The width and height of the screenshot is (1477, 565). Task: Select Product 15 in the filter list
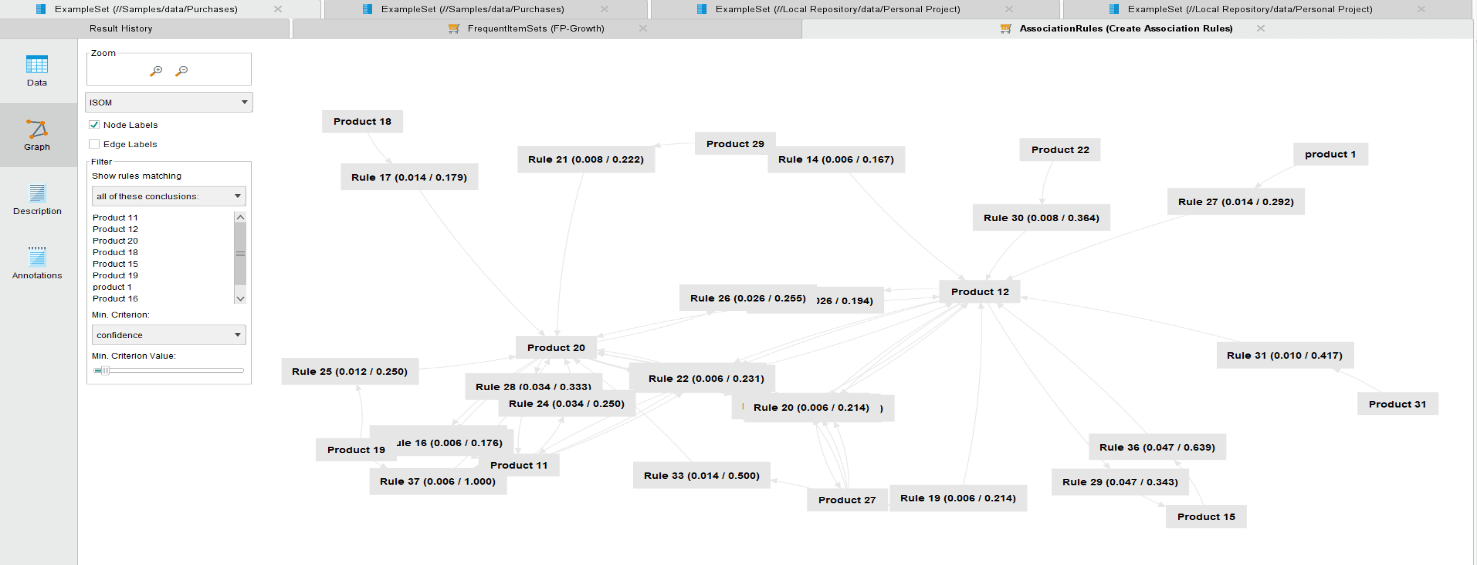click(x=115, y=264)
